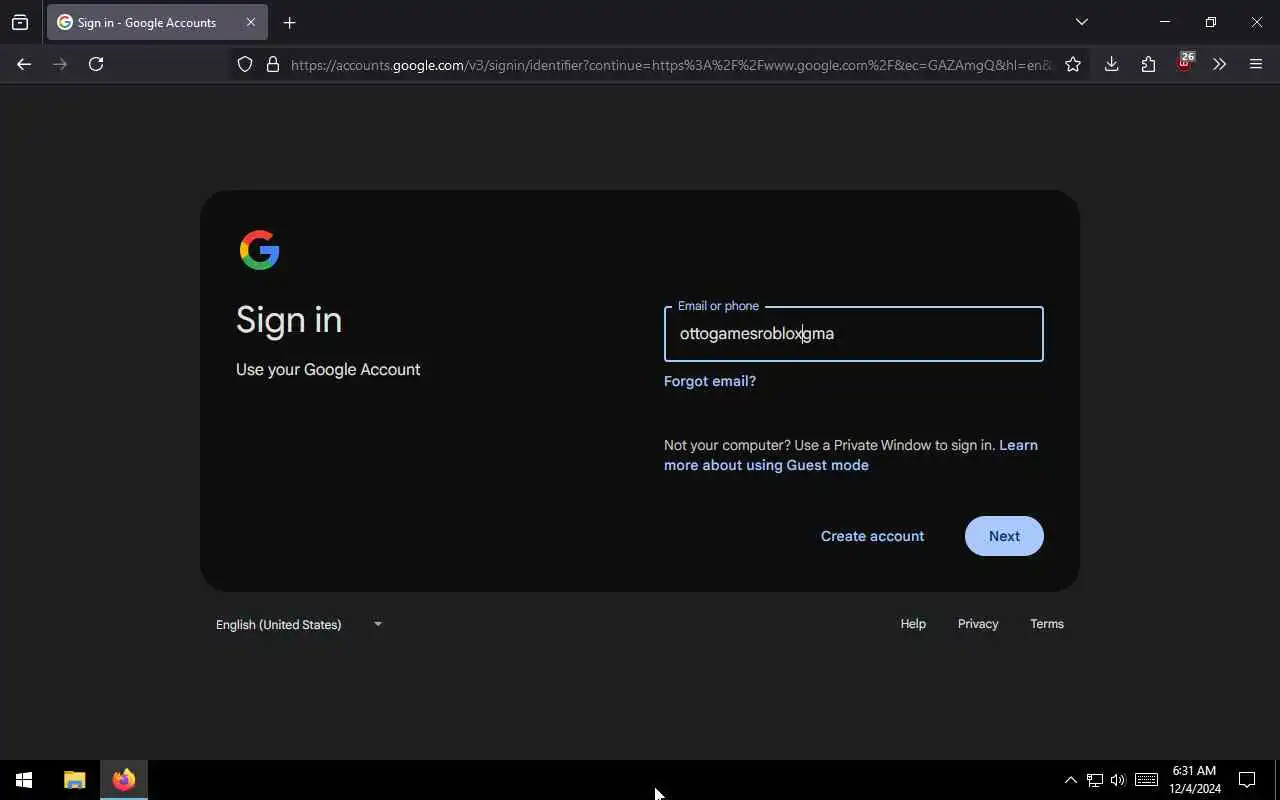Minimize the Firefox window
This screenshot has height=800, width=1280.
[x=1165, y=22]
